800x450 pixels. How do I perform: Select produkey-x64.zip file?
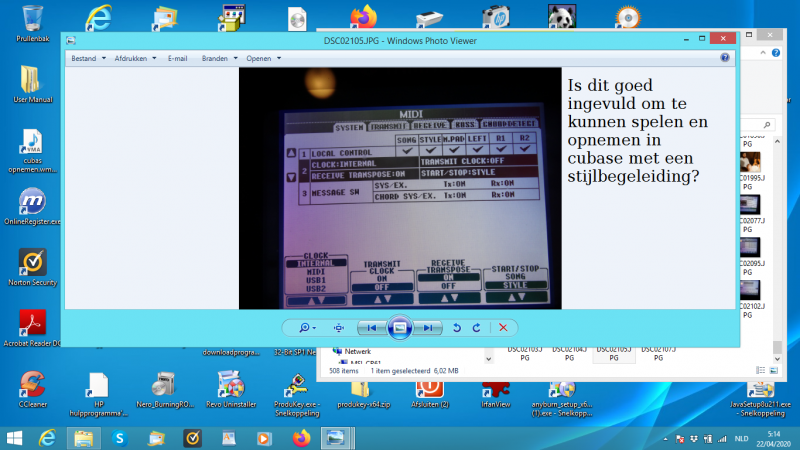[x=363, y=394]
